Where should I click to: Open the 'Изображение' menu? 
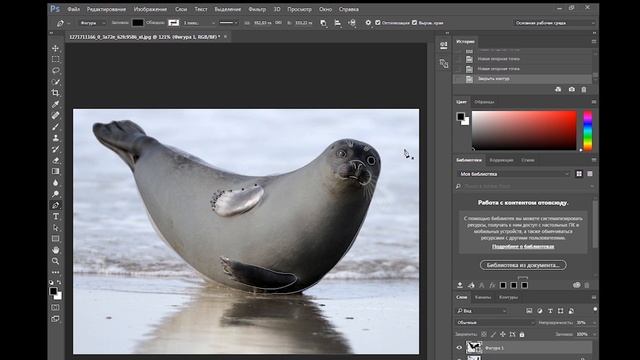pyautogui.click(x=150, y=9)
